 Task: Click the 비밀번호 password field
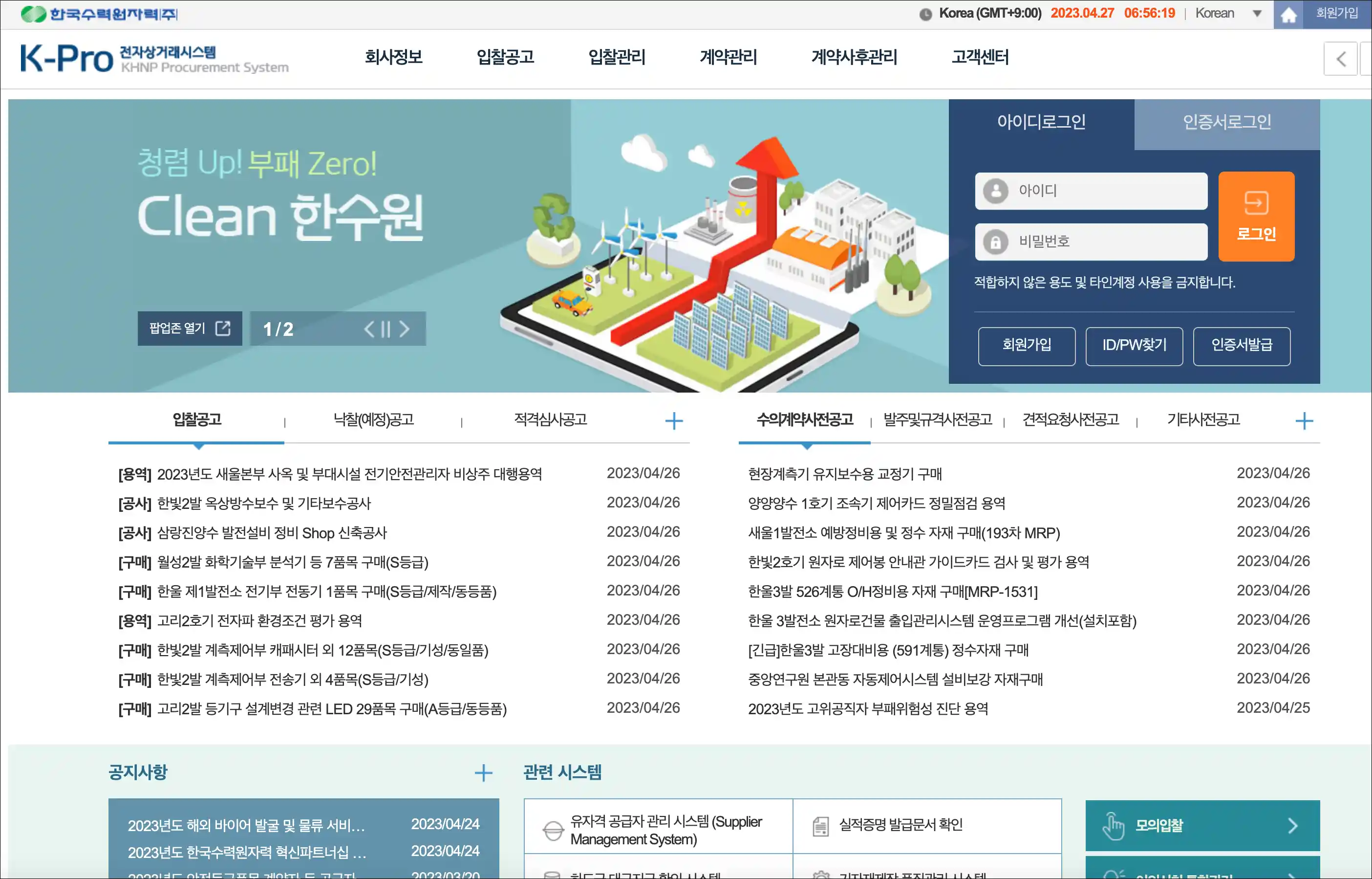pyautogui.click(x=1091, y=242)
